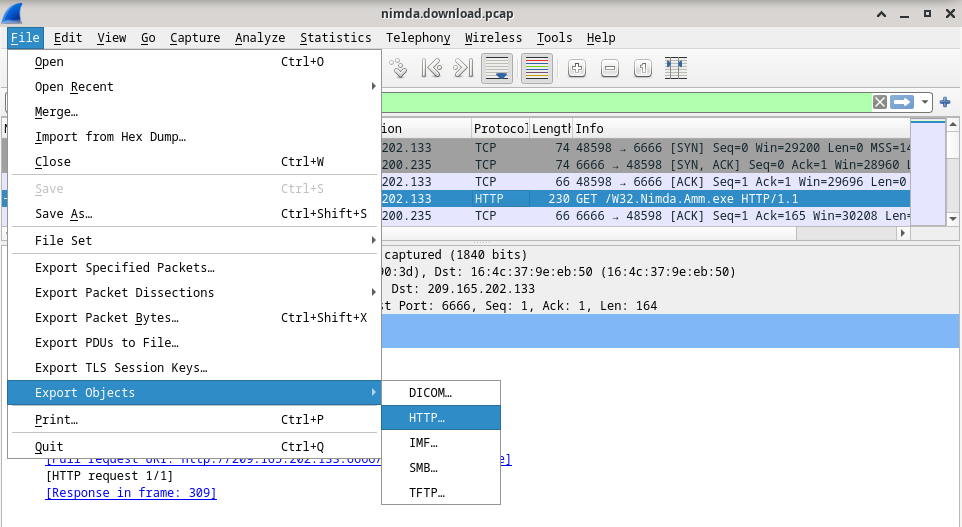
Task: Toggle packet list colorization icon
Action: [x=537, y=68]
